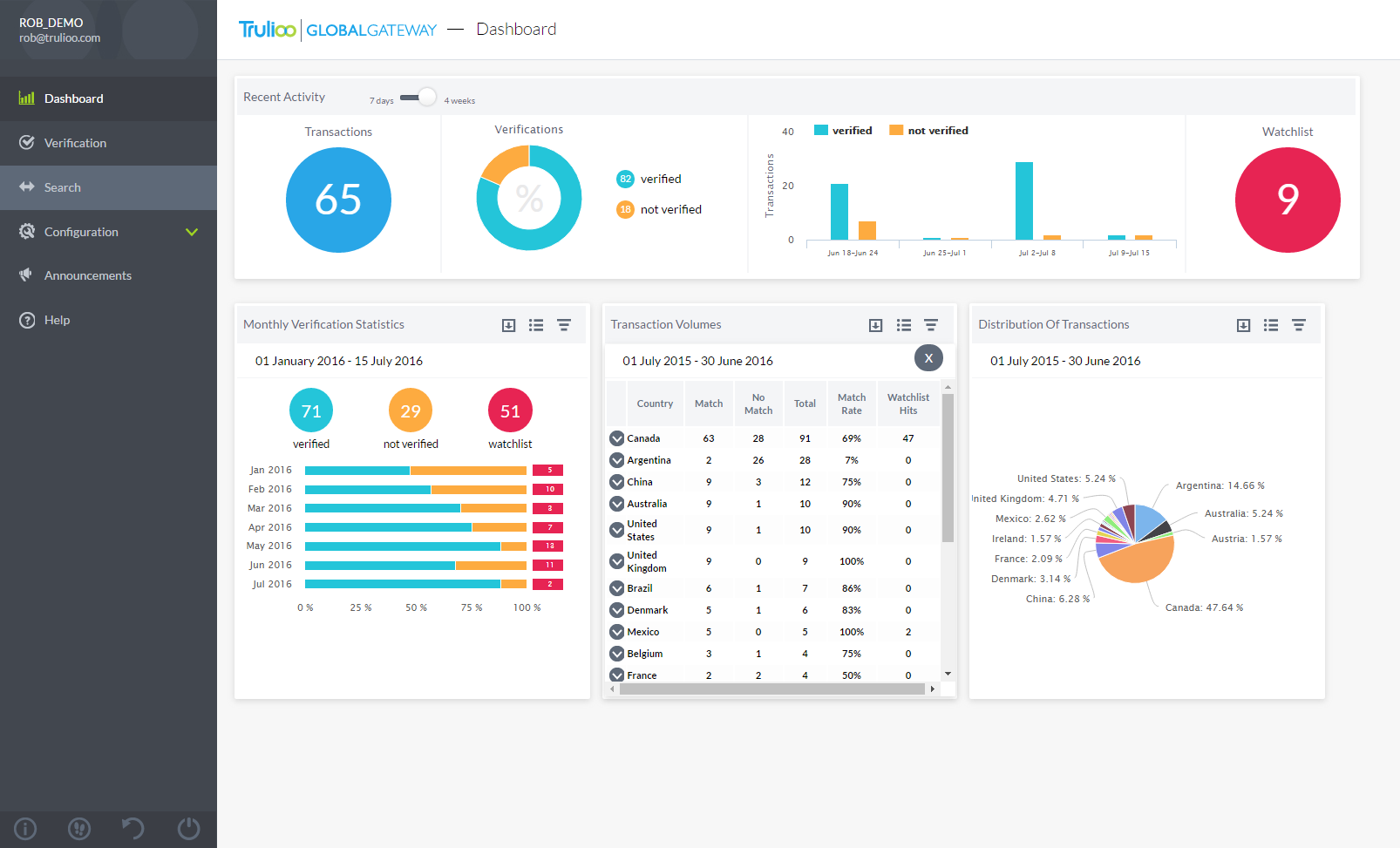Click the Canada match rate 69% cell

[x=852, y=438]
